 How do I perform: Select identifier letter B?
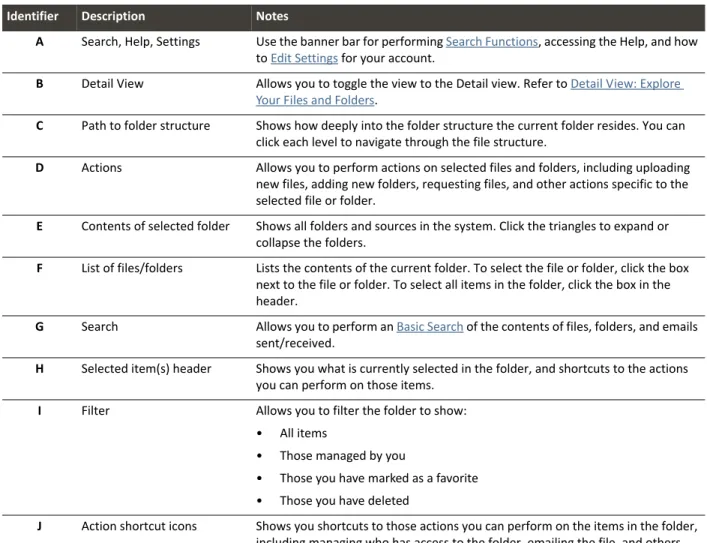pos(40,84)
